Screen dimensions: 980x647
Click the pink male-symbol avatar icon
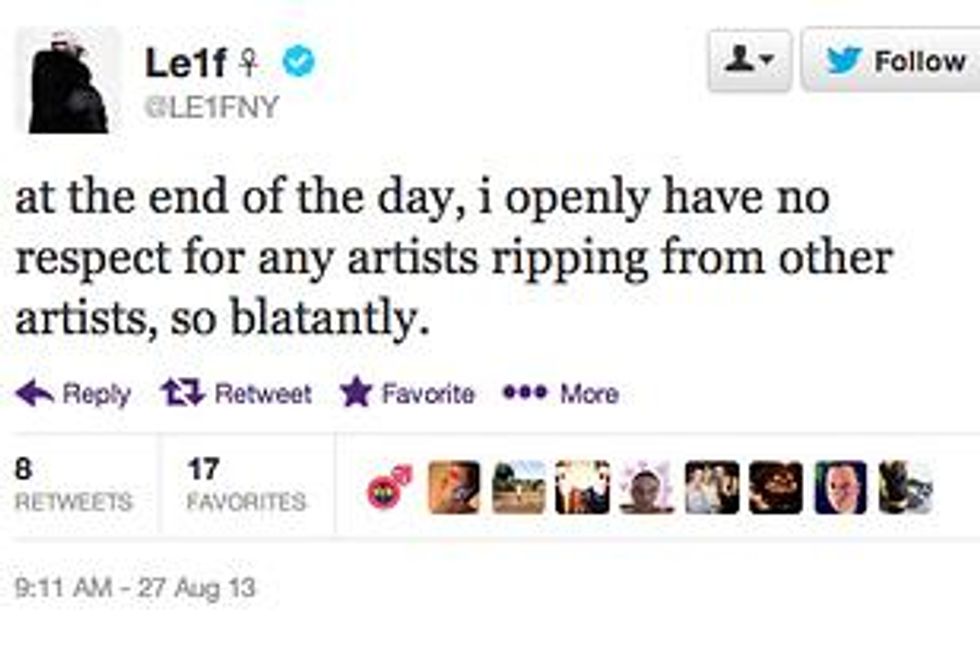point(390,487)
